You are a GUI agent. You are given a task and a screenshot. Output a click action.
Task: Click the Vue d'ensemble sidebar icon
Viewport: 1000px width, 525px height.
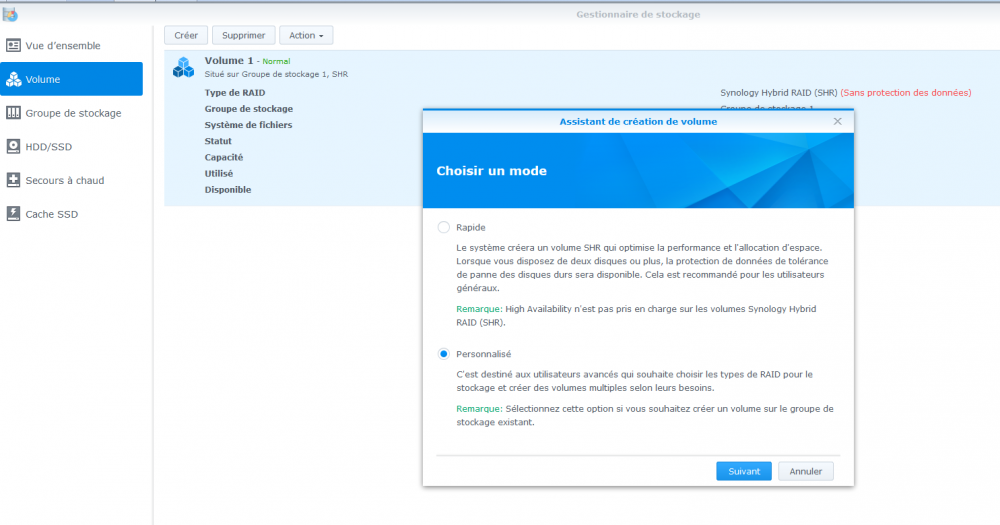(13, 45)
